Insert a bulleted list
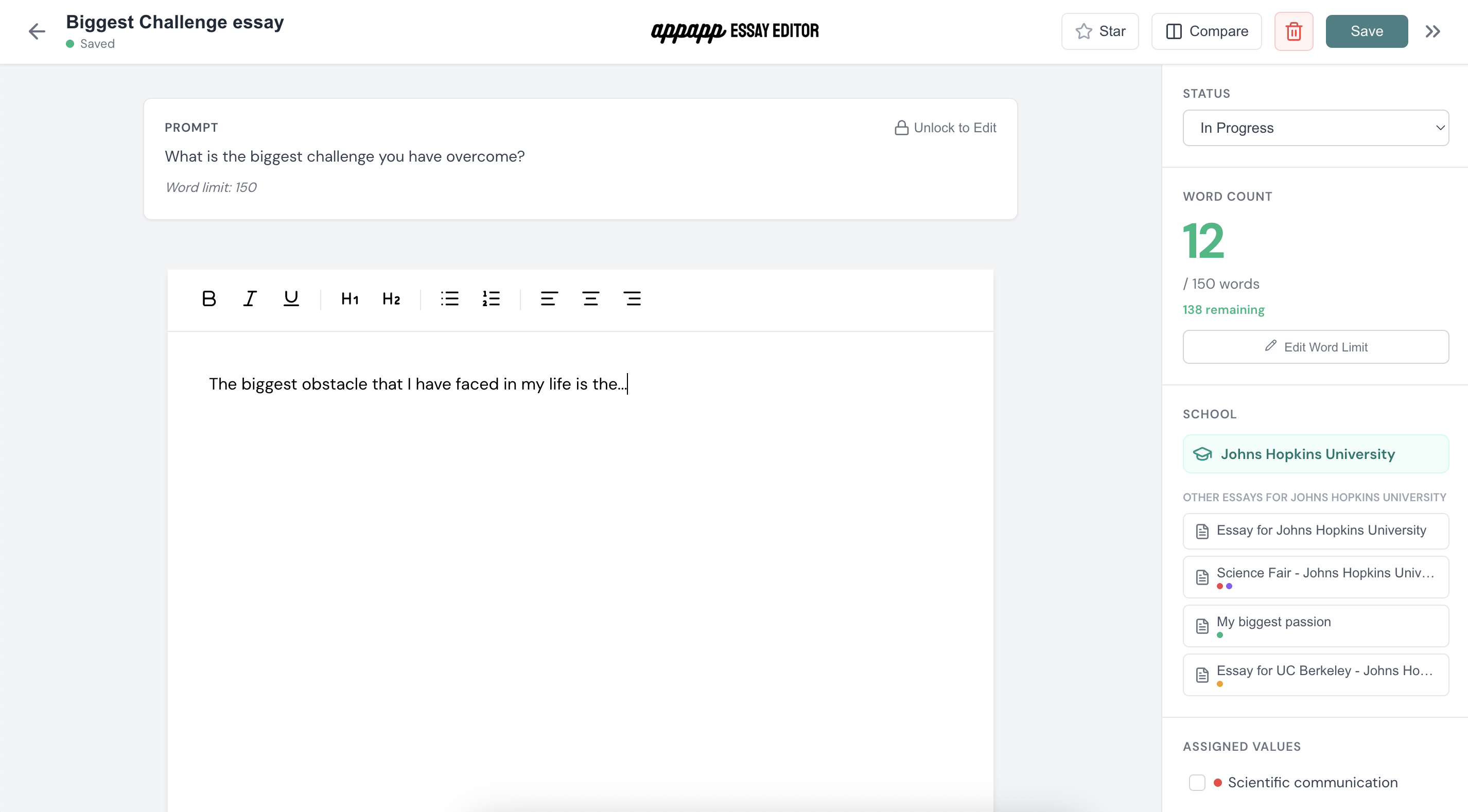1468x812 pixels. coord(450,298)
